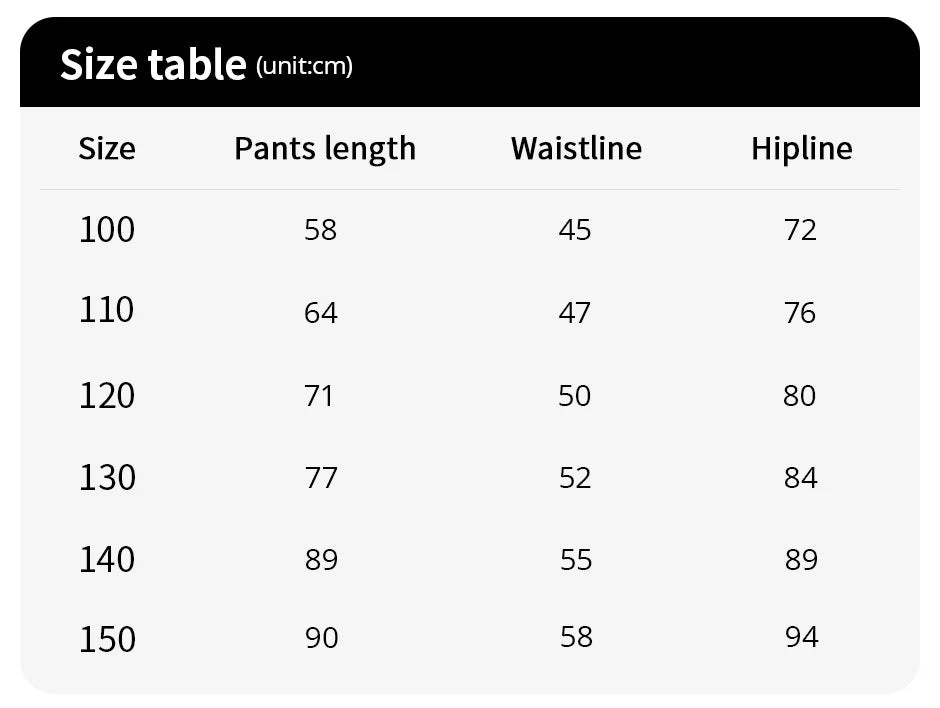The height and width of the screenshot is (708, 940).
Task: Click pants length value 71
Action: (x=319, y=396)
